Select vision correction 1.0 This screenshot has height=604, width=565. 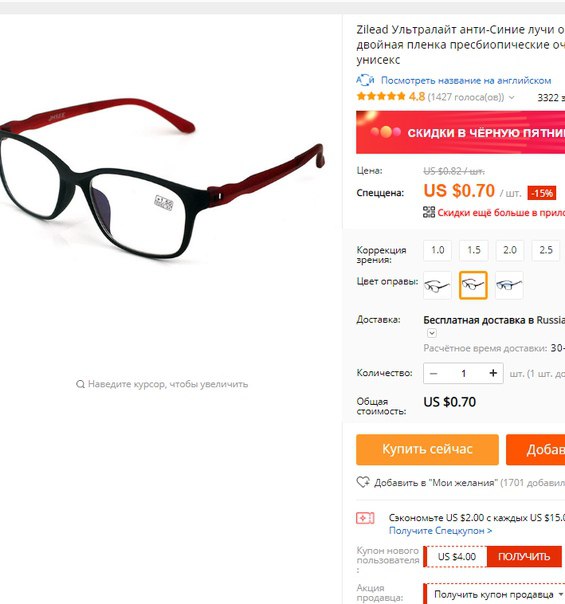tap(438, 250)
